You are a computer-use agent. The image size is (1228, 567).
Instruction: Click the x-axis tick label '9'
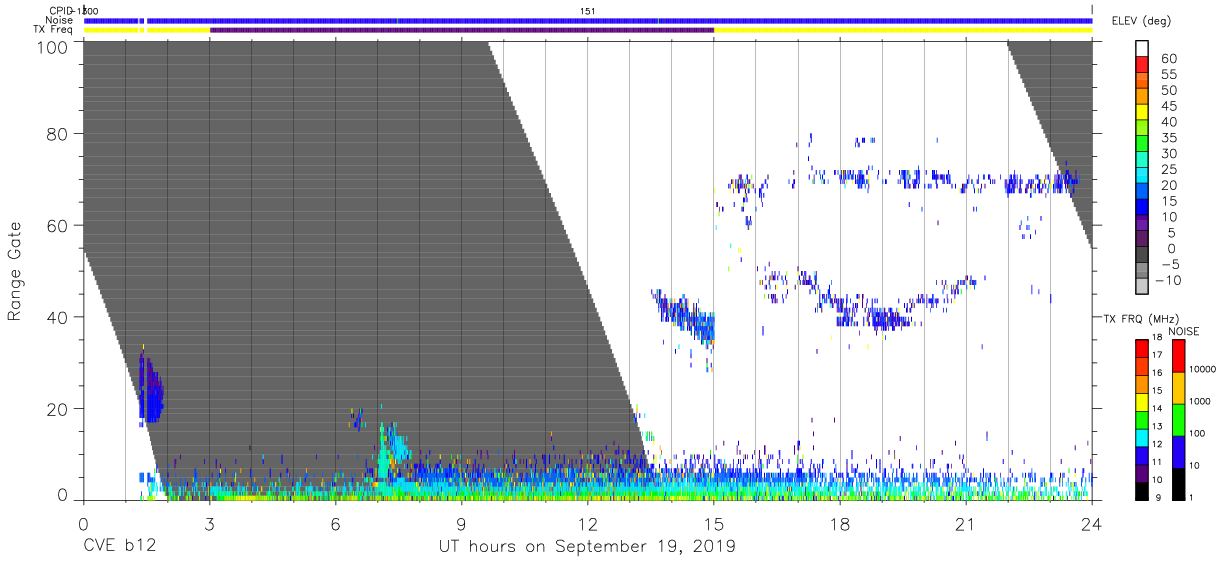pyautogui.click(x=461, y=524)
